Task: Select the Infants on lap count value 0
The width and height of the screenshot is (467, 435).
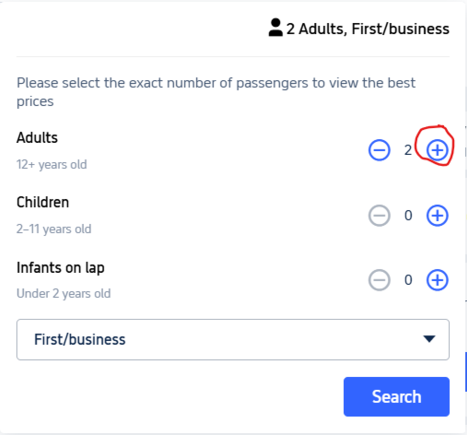Action: coord(408,280)
